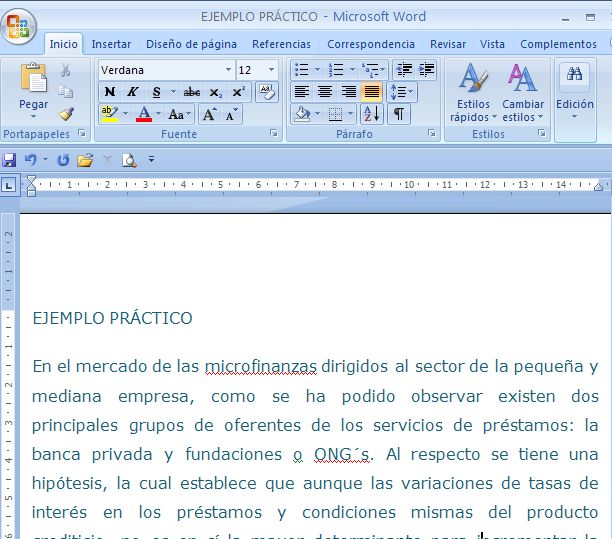Redo action with circular arrow
This screenshot has width=612, height=539.
[63, 160]
